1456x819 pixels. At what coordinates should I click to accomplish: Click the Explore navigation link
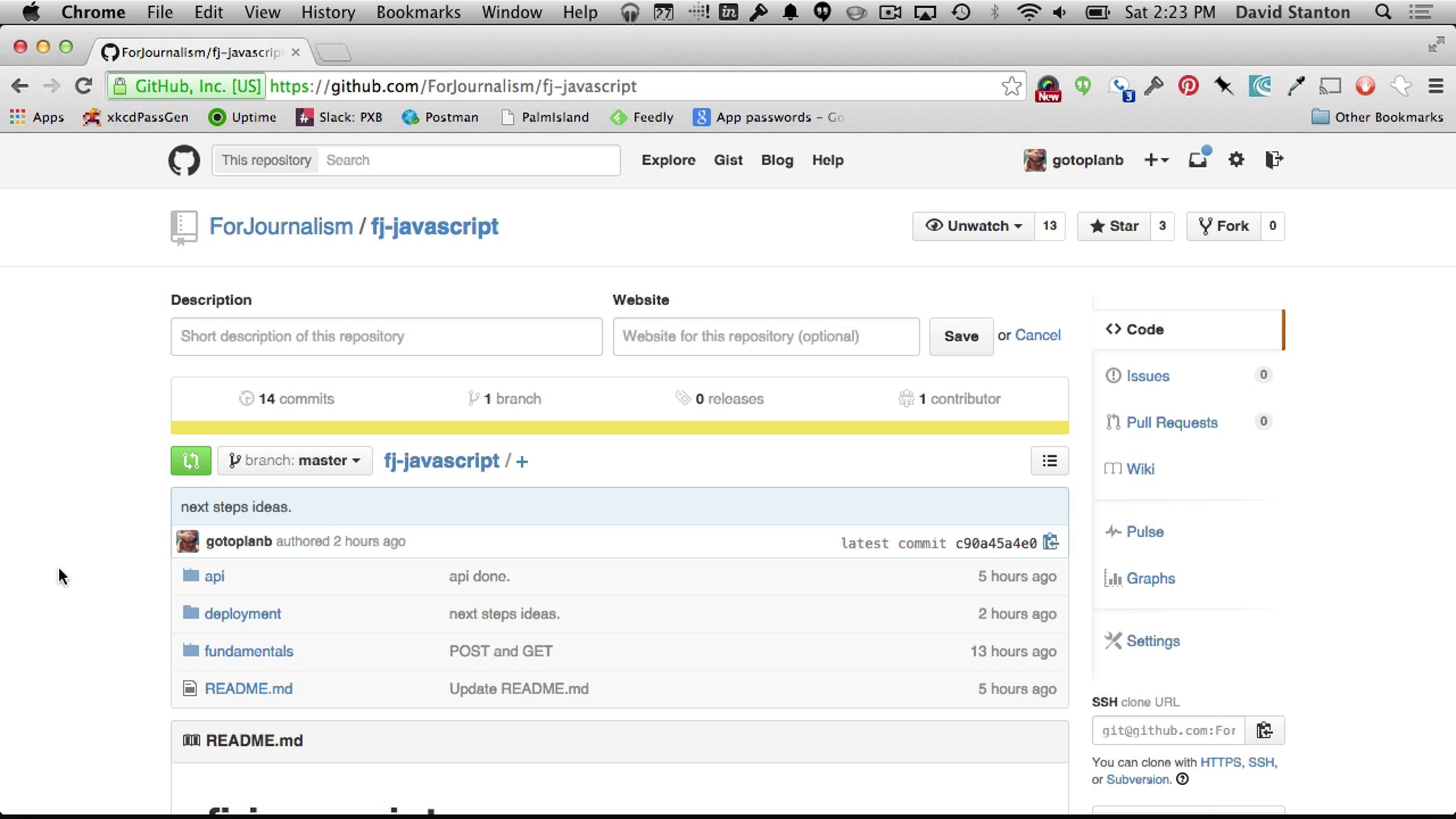(669, 160)
